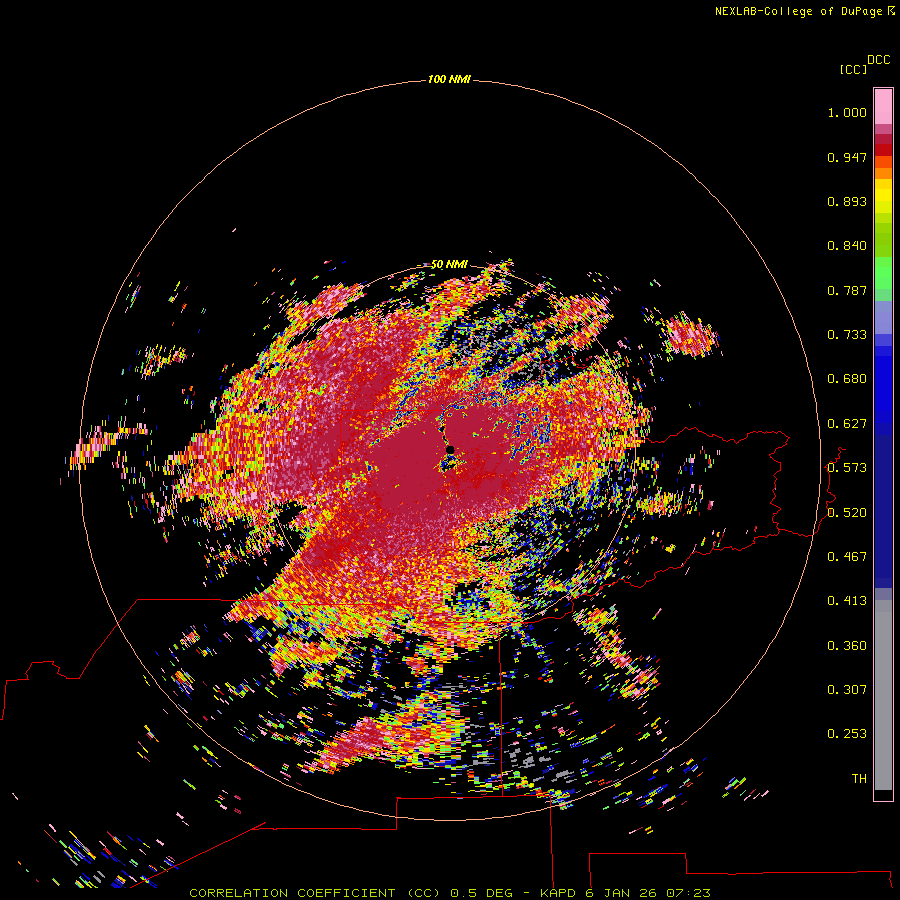
Task: Select the 0.413 legend value
Action: [x=847, y=601]
